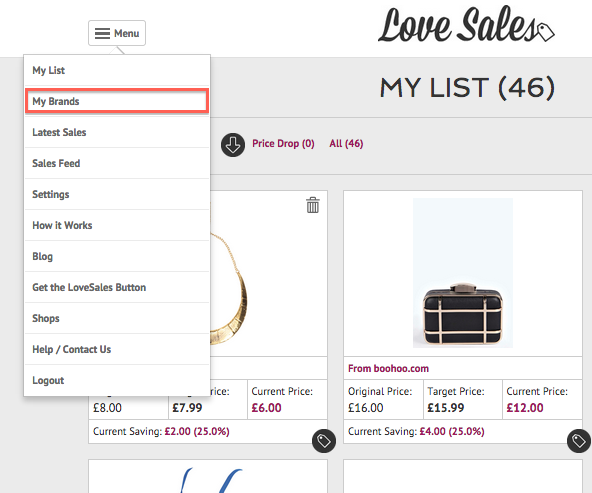
Task: Select My List in the menu
Action: tap(117, 70)
